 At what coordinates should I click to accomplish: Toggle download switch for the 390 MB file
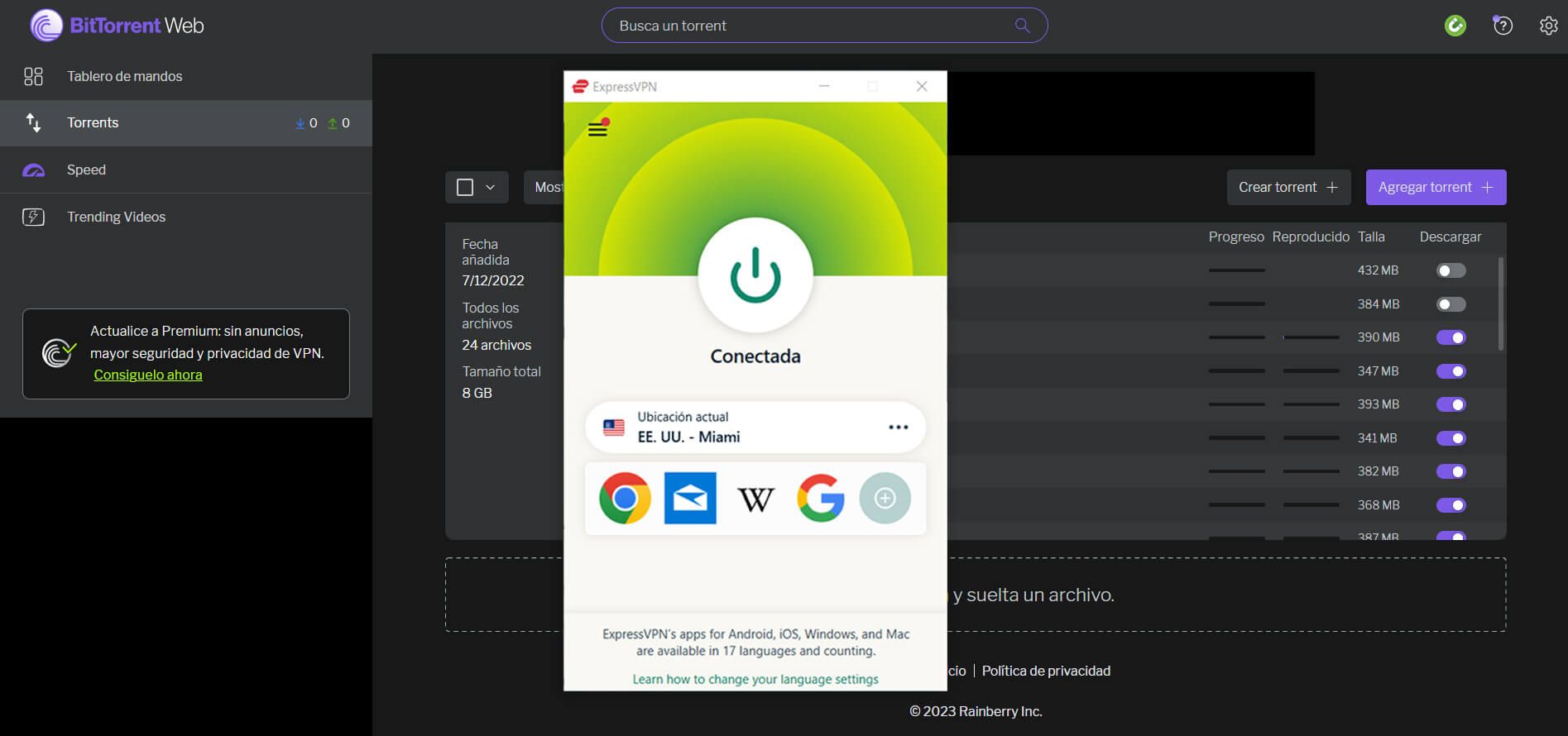pyautogui.click(x=1451, y=337)
